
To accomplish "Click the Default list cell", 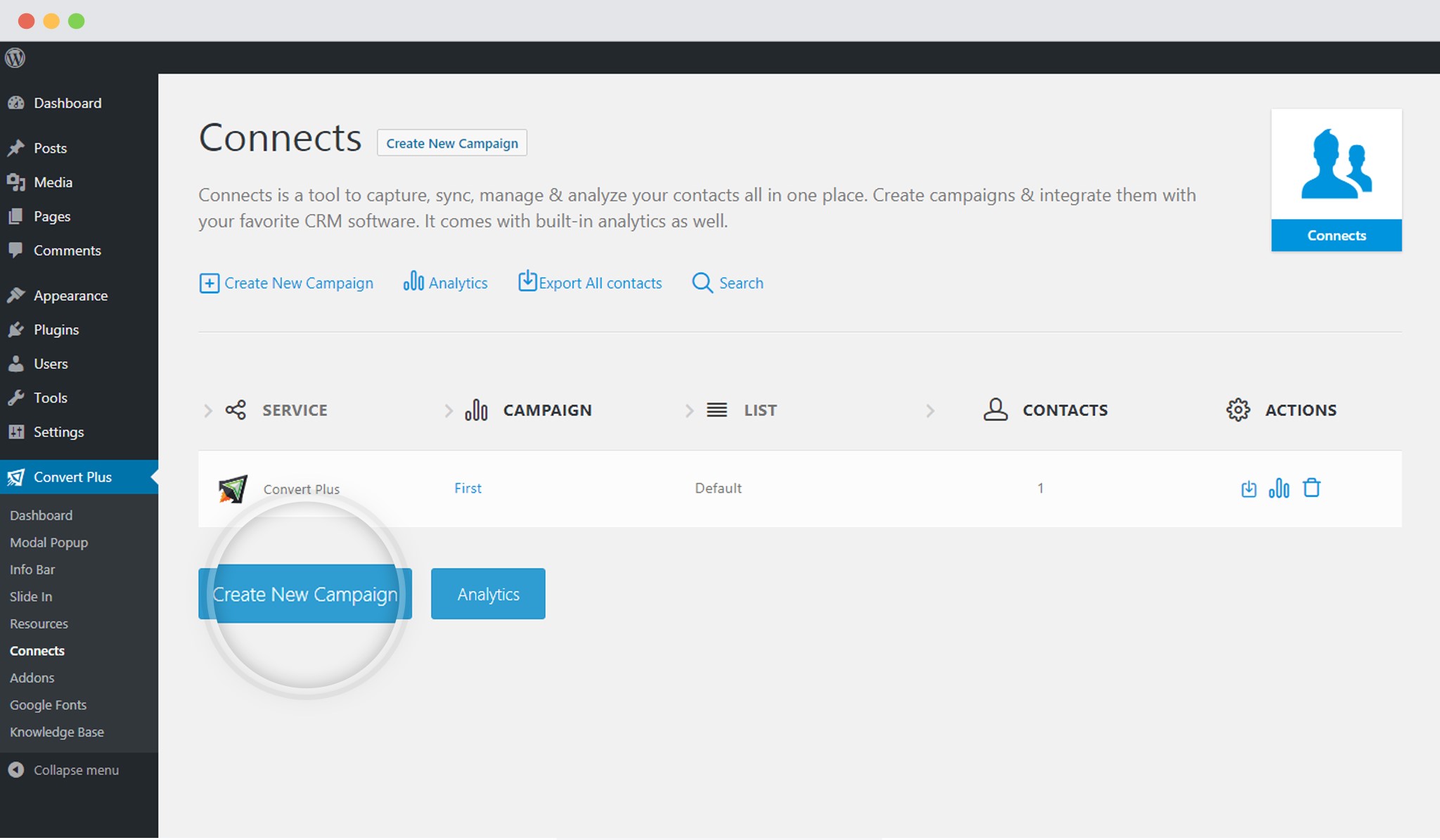I will coord(718,488).
